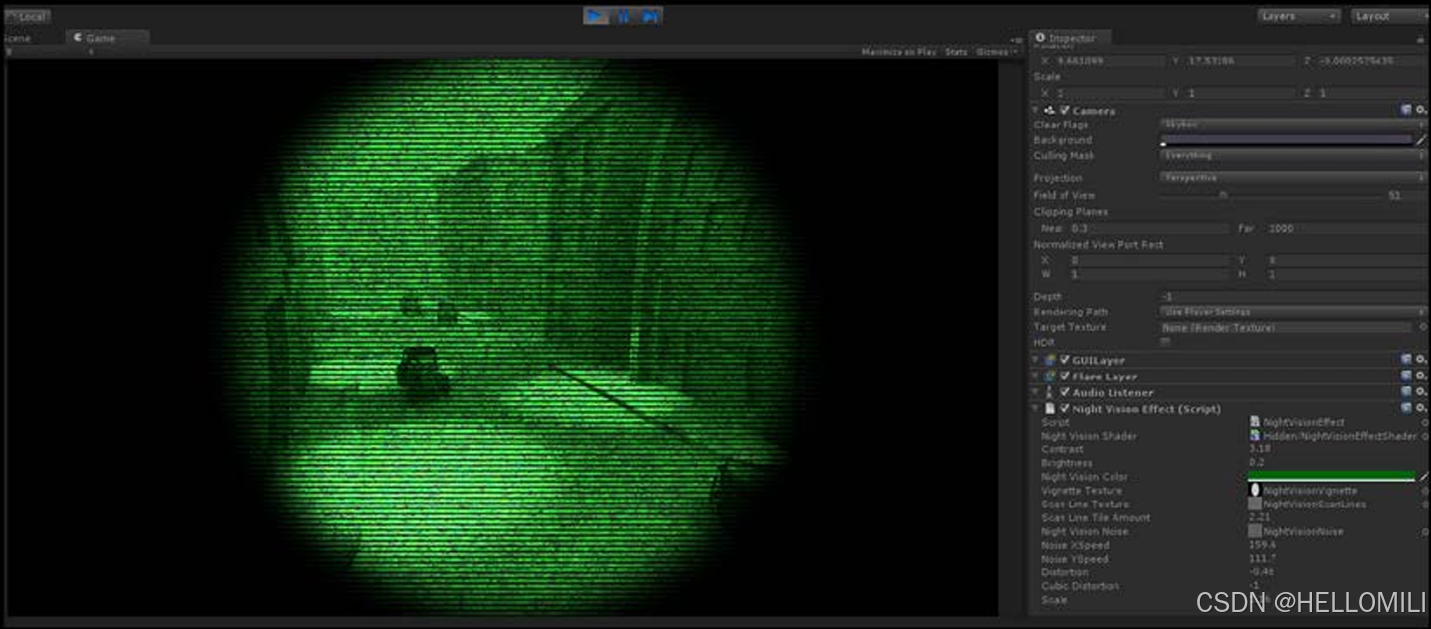The height and width of the screenshot is (629, 1431).
Task: Disable the Night Vision Effect checkbox
Action: pyautogui.click(x=1065, y=408)
